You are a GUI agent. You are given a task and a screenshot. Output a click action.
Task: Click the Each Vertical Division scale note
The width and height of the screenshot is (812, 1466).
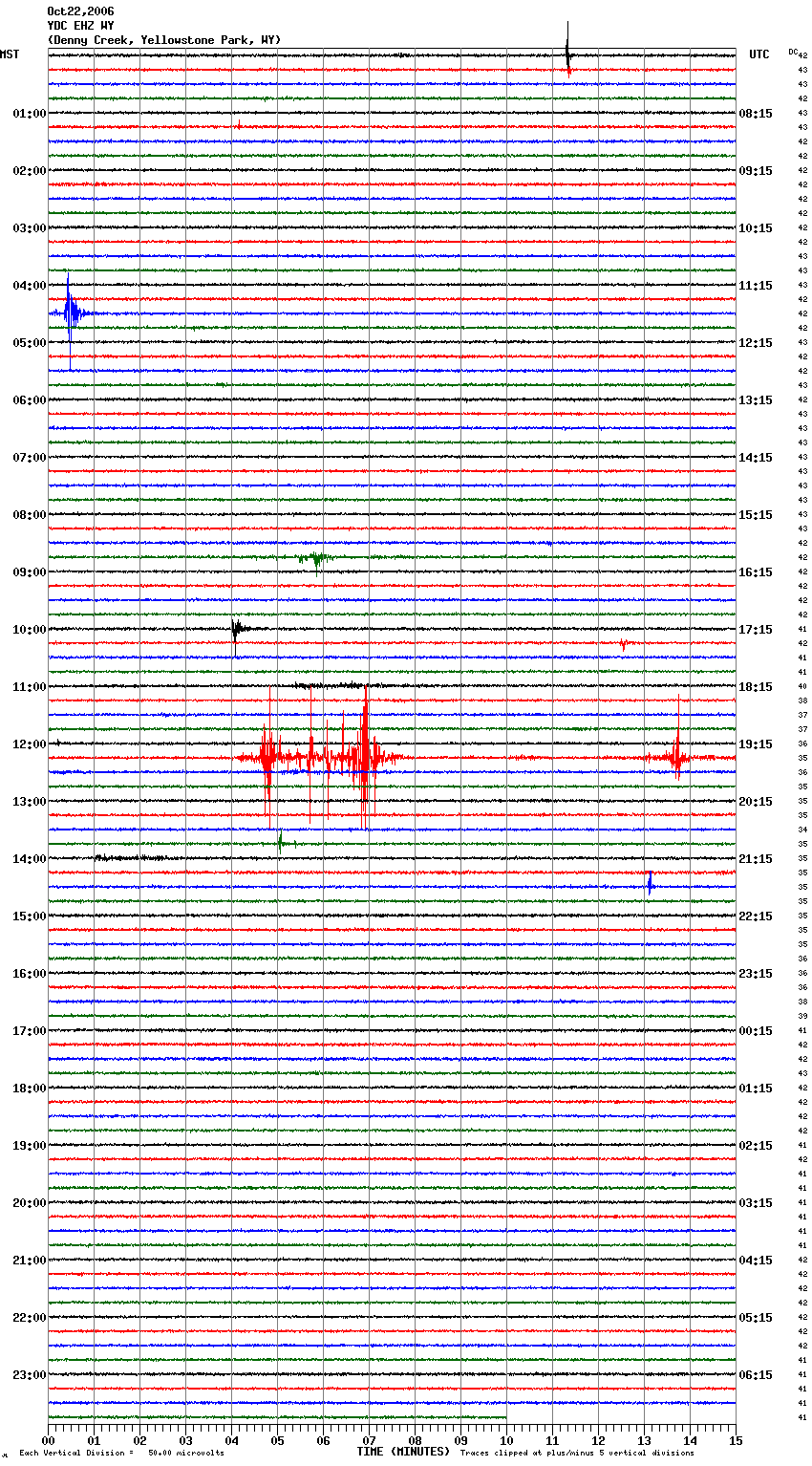121,1454
